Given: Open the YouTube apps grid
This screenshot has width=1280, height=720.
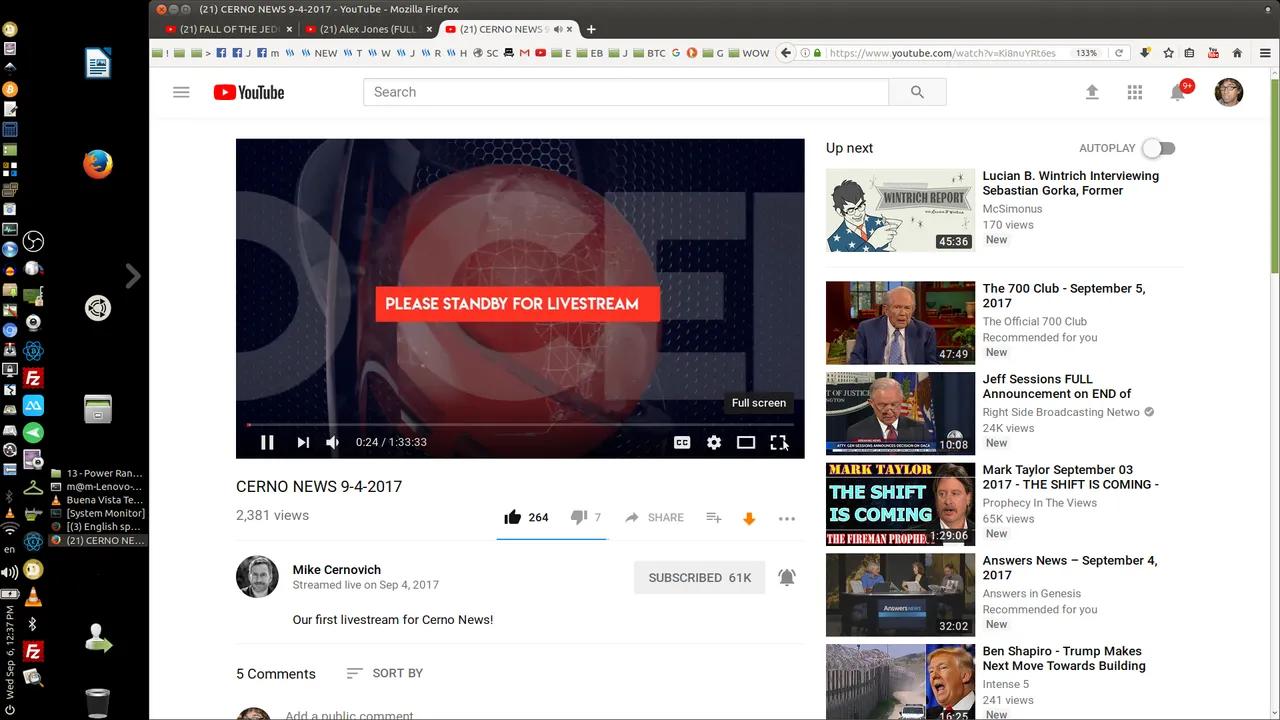Looking at the screenshot, I should (x=1135, y=92).
